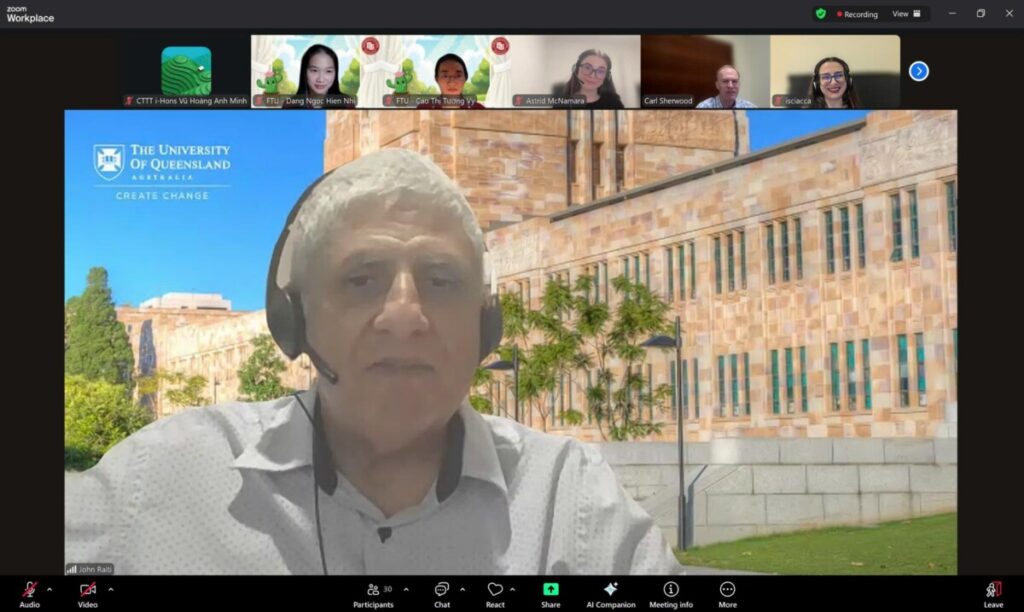1024x612 pixels.
Task: Show Meeting info
Action: [671, 592]
